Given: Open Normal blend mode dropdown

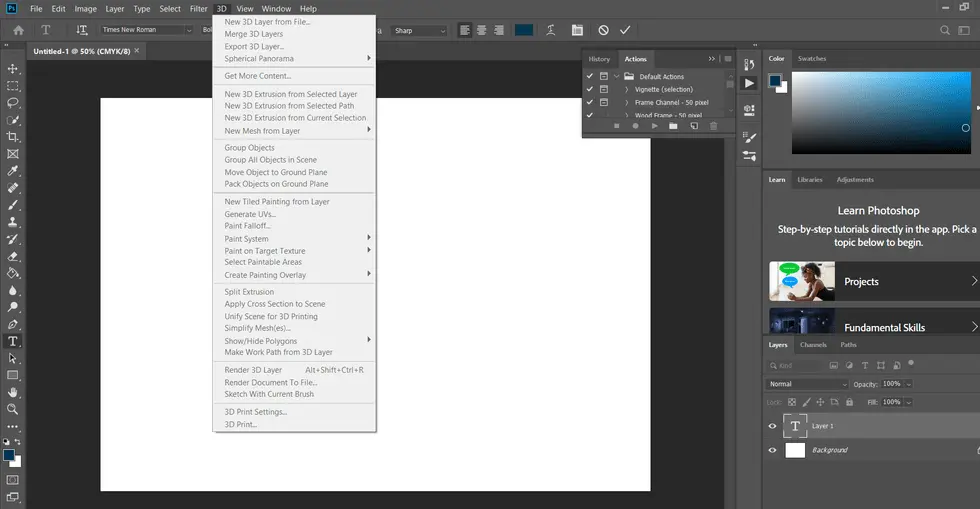Looking at the screenshot, I should coord(807,384).
